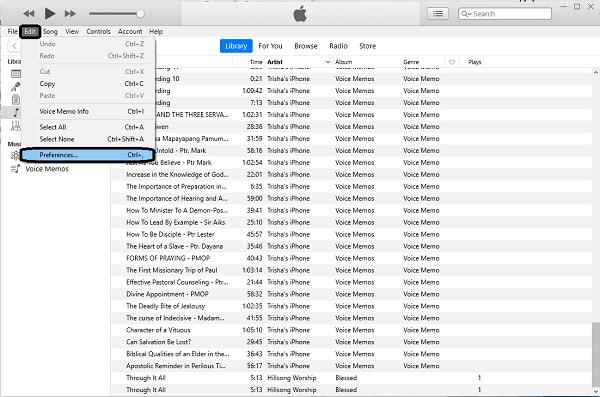Image resolution: width=600 pixels, height=397 pixels.
Task: Click the Genius atom playlist icon
Action: tap(15, 155)
